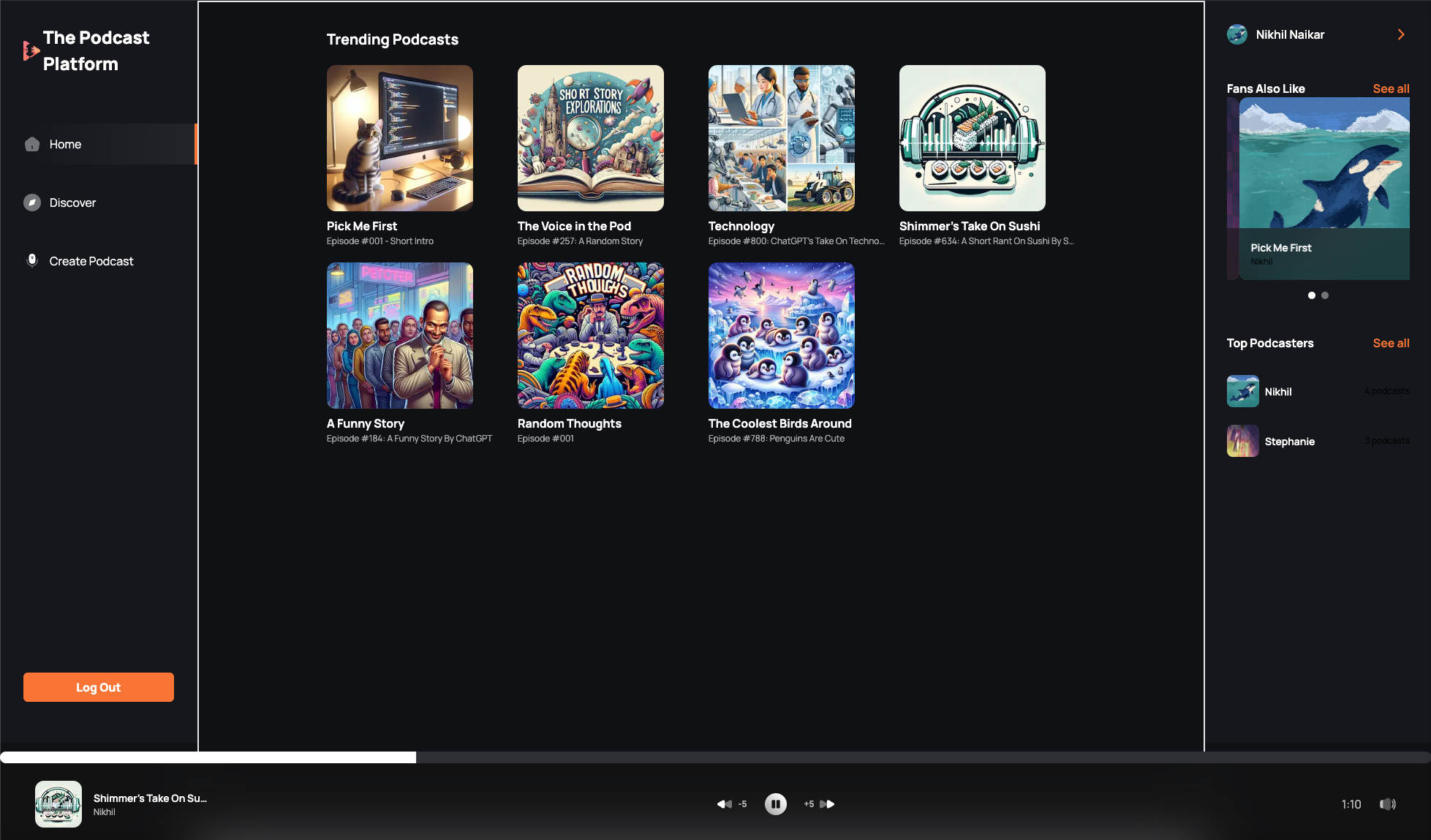Click the Discover compass icon

32,203
